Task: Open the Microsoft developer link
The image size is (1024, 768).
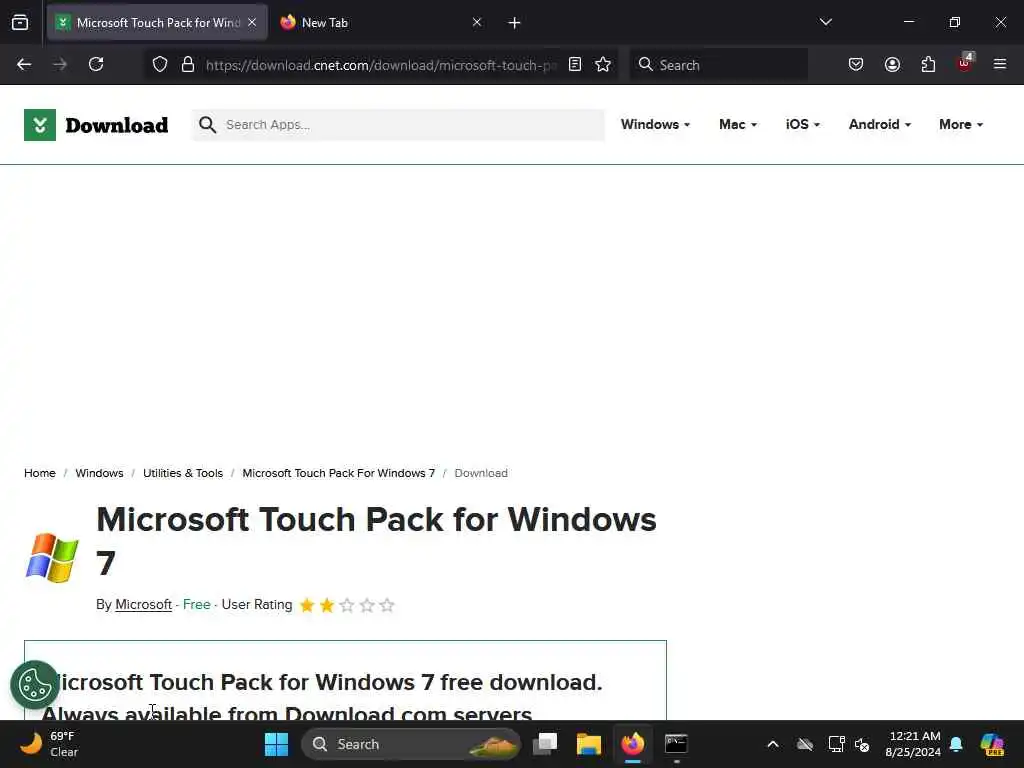Action: [x=144, y=605]
